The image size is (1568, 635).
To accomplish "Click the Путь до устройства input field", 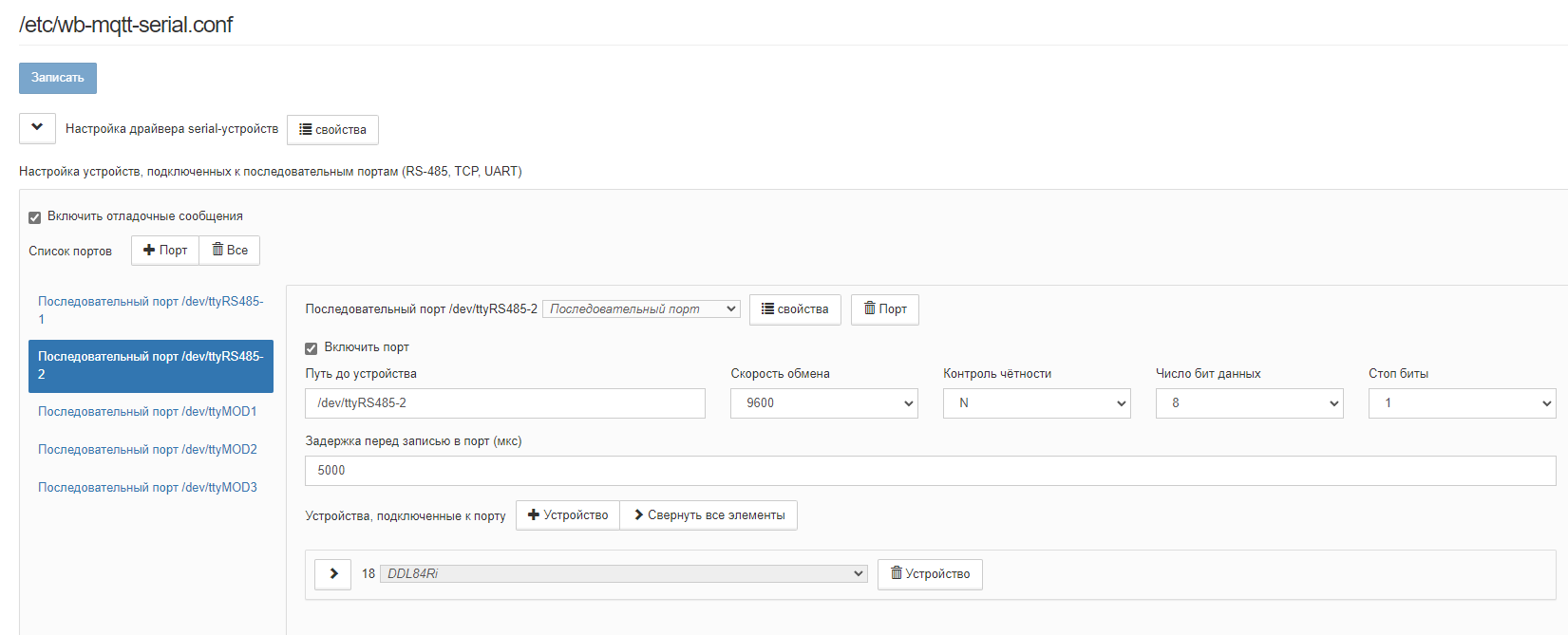I will click(504, 403).
